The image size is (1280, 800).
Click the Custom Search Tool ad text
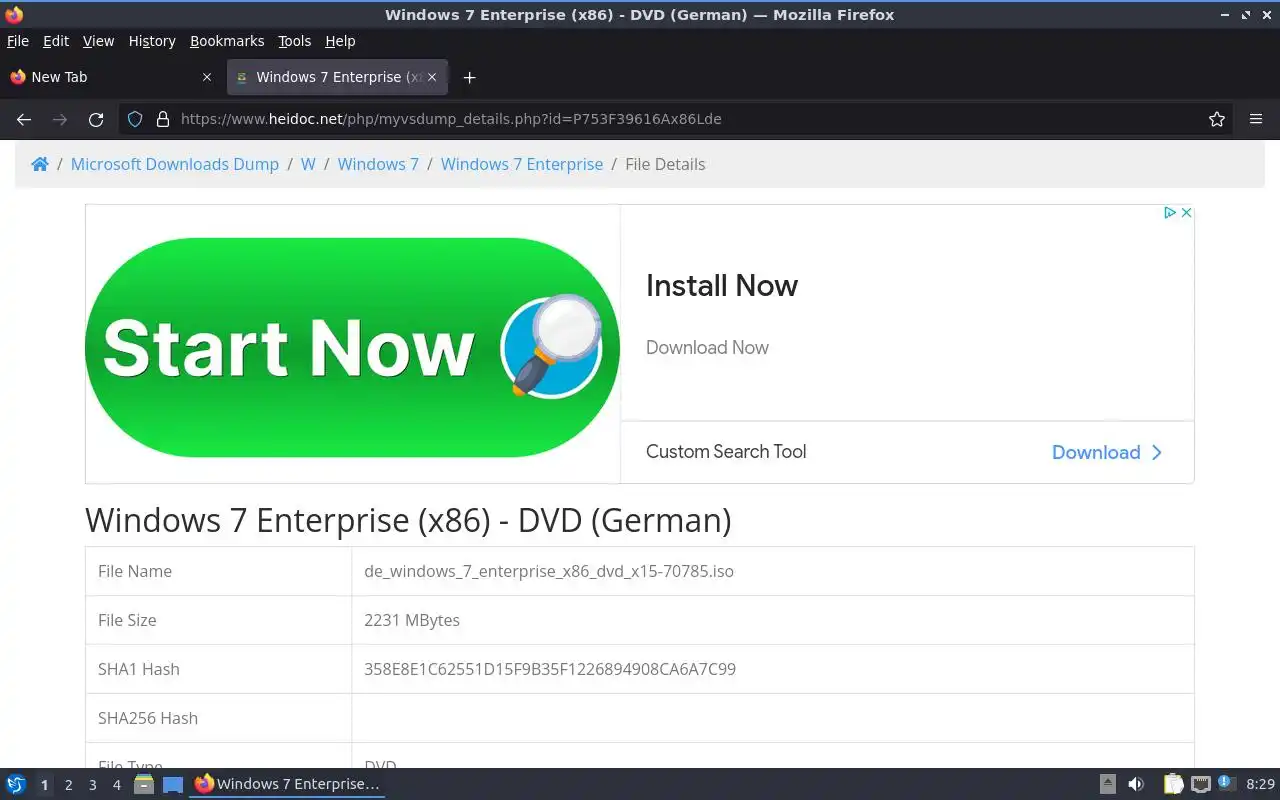click(726, 452)
